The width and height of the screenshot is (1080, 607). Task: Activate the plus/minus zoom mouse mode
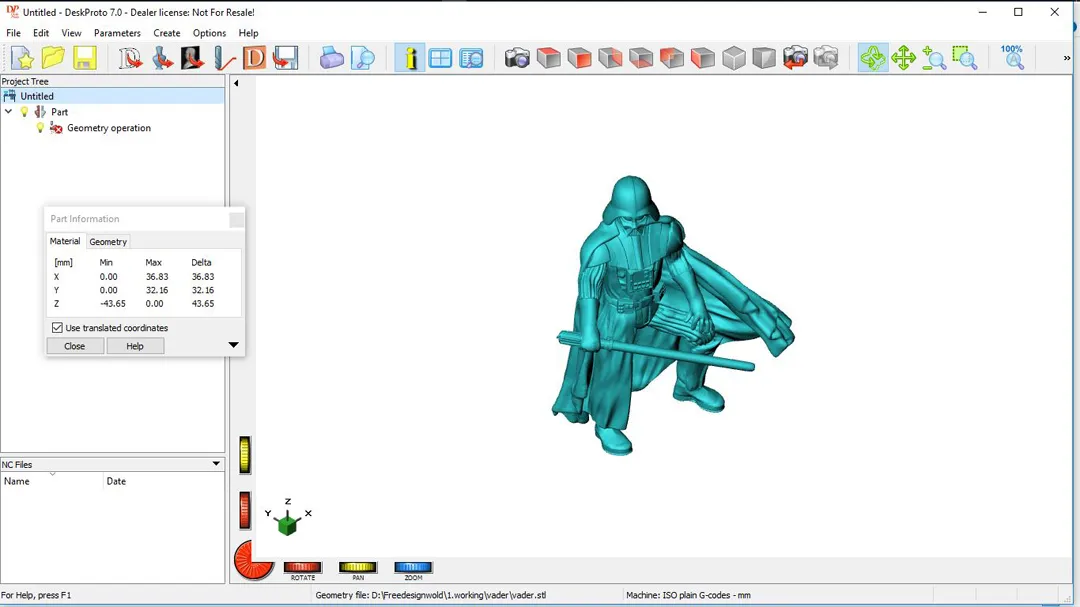[x=934, y=58]
